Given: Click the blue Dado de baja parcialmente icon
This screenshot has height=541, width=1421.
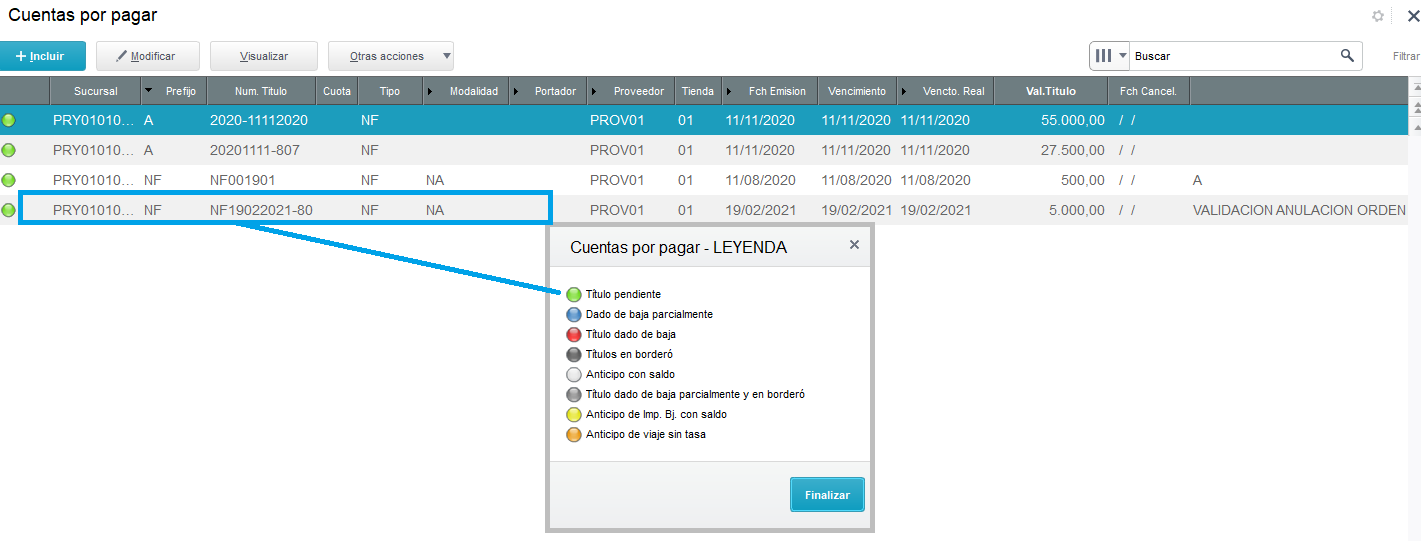Looking at the screenshot, I should (573, 314).
